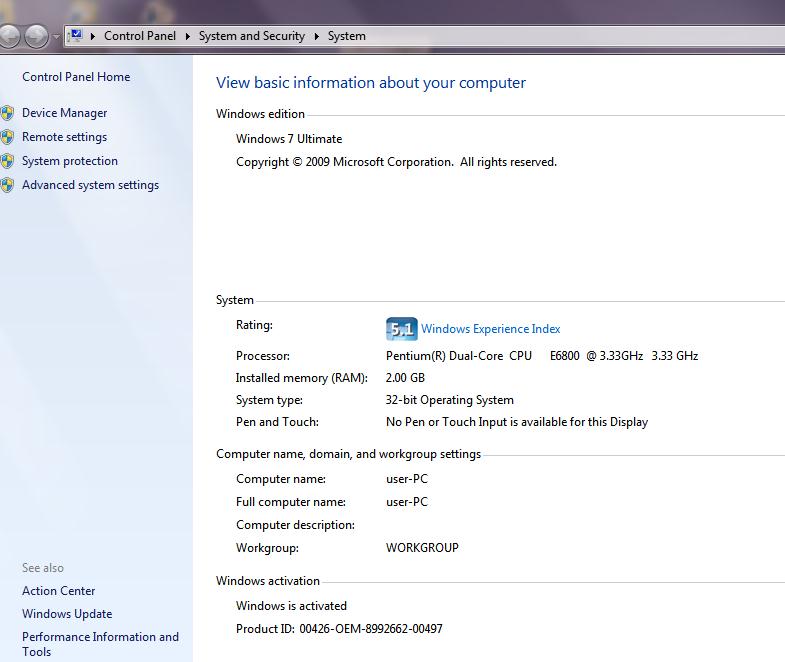This screenshot has height=662, width=785.
Task: Click the Product ID 00426-OEM-8992662-00497
Action: 339,629
